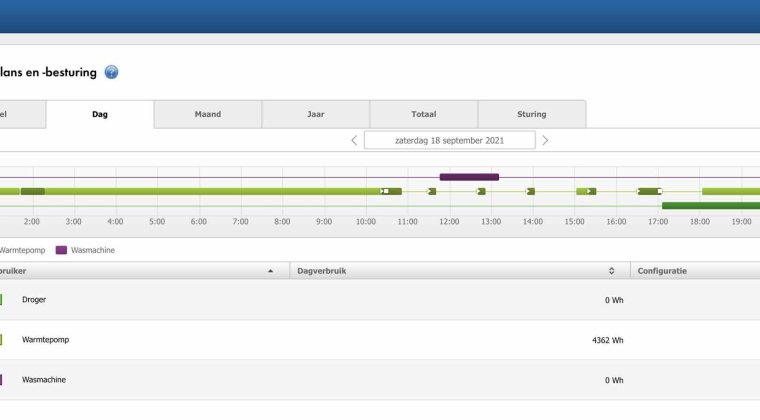Click the purple marker beside Wasmachine row
Image resolution: width=760 pixels, height=420 pixels.
coord(1,380)
